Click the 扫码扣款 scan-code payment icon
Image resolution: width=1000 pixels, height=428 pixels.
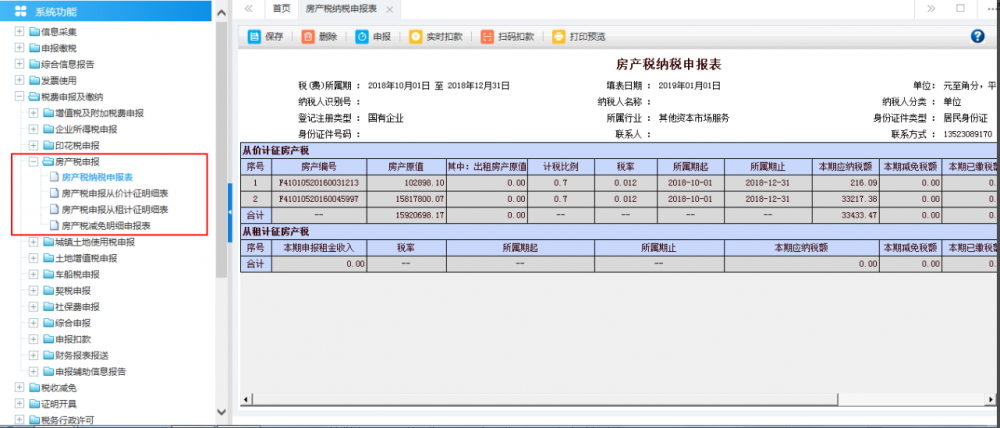tap(487, 37)
